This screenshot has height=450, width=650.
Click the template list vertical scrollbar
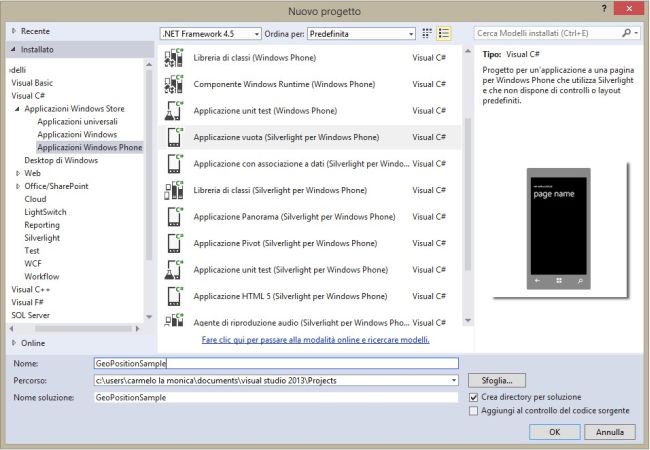(468, 194)
